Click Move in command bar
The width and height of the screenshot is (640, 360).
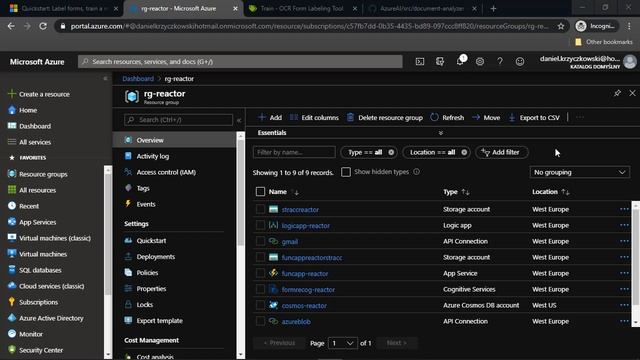[486, 118]
